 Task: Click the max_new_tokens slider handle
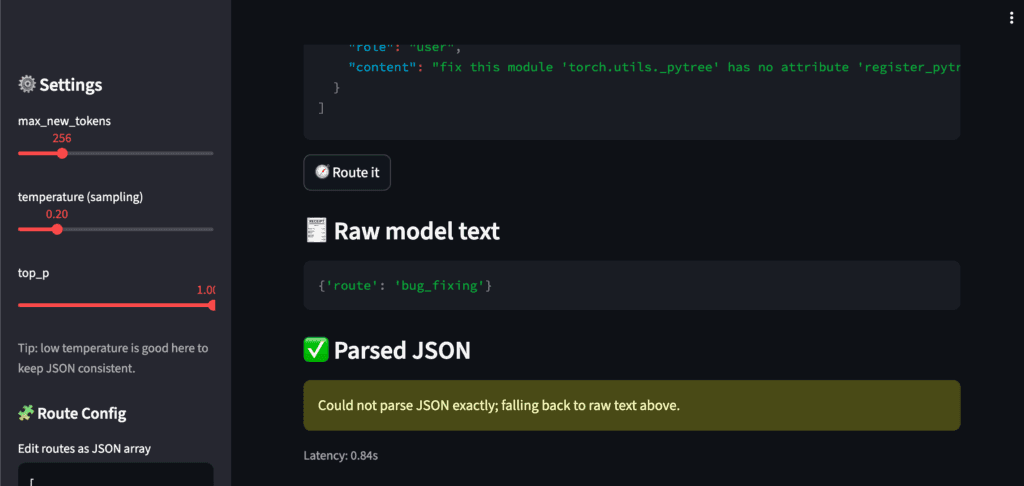[62, 153]
